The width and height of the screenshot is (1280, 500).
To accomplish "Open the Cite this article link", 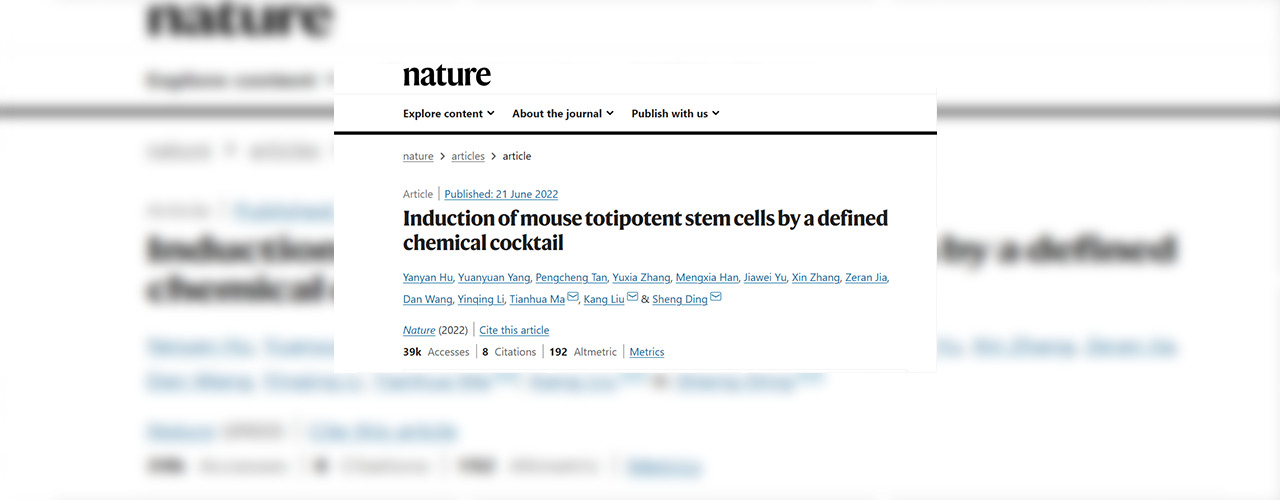I will (514, 331).
